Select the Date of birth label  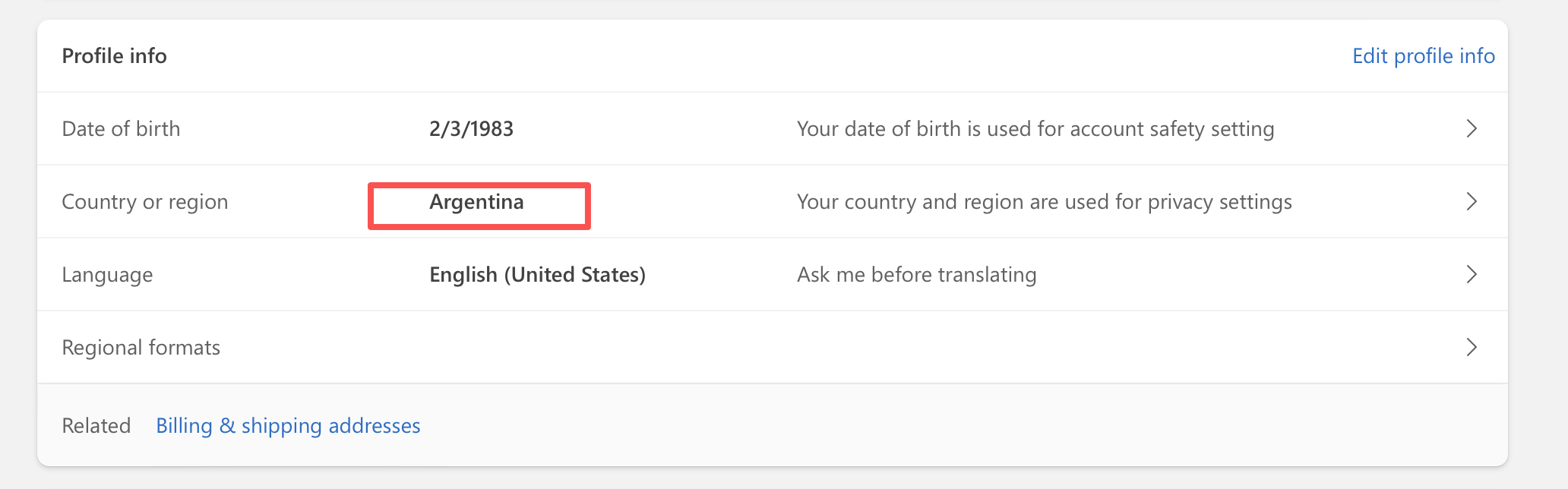point(121,129)
